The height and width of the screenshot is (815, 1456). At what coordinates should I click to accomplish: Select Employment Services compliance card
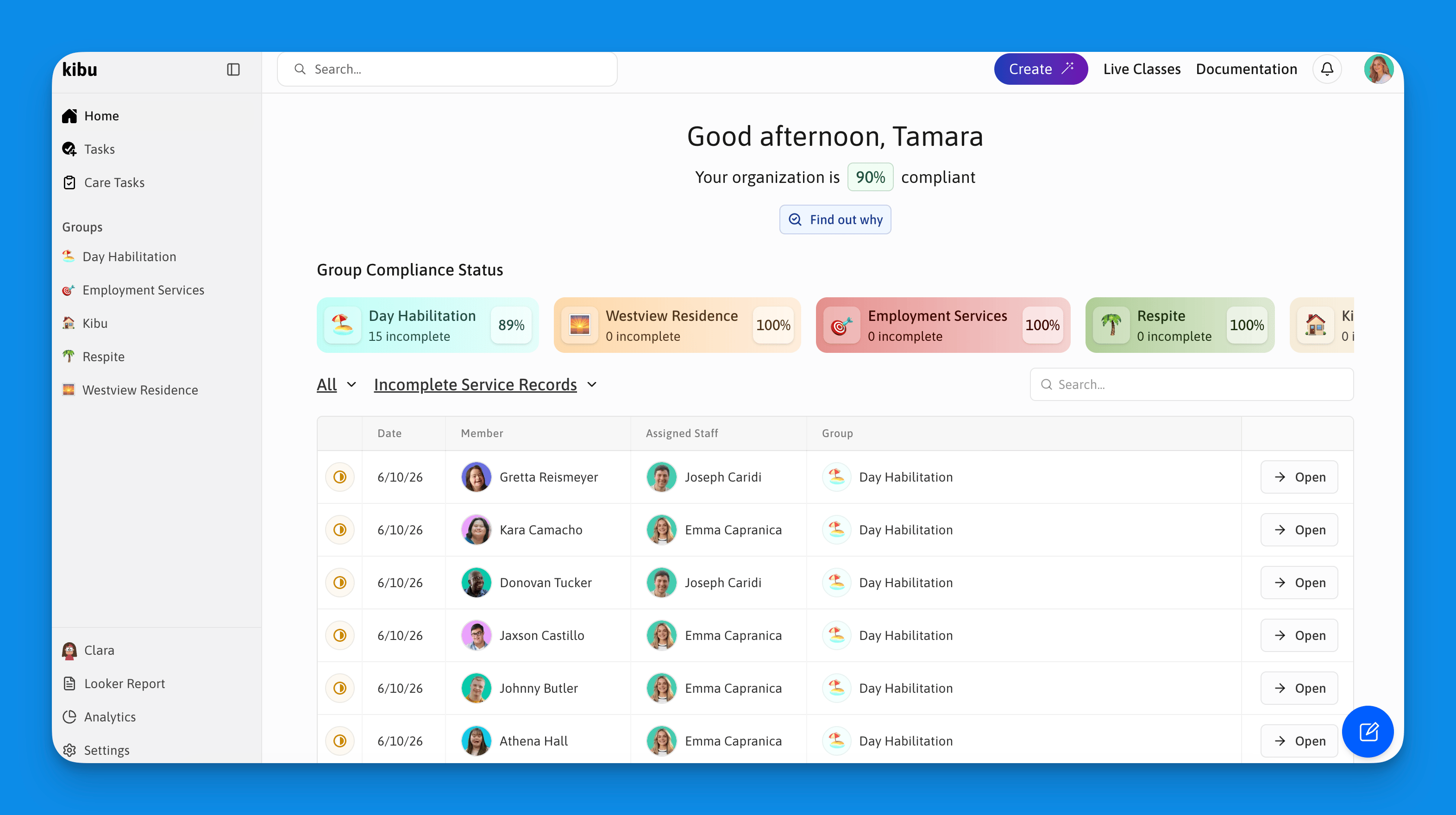(x=943, y=325)
